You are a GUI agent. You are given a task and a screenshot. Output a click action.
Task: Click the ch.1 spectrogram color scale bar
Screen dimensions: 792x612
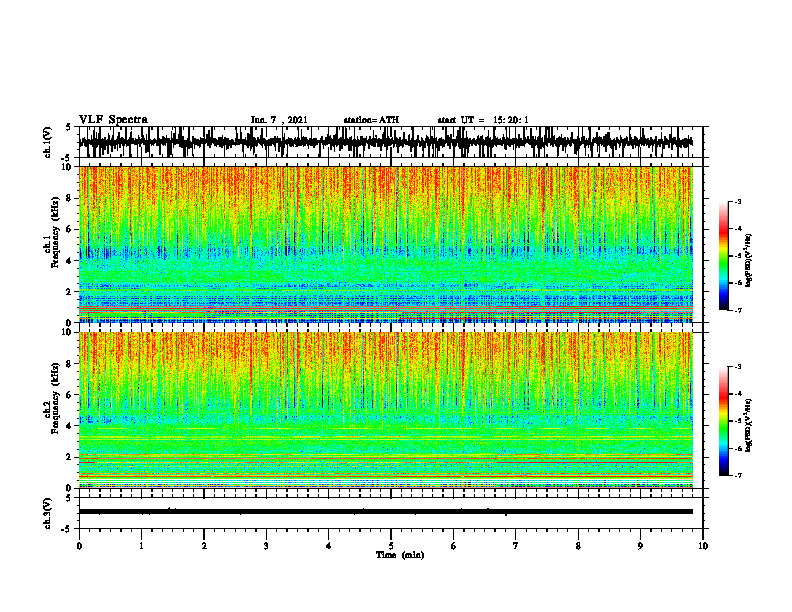coord(723,256)
